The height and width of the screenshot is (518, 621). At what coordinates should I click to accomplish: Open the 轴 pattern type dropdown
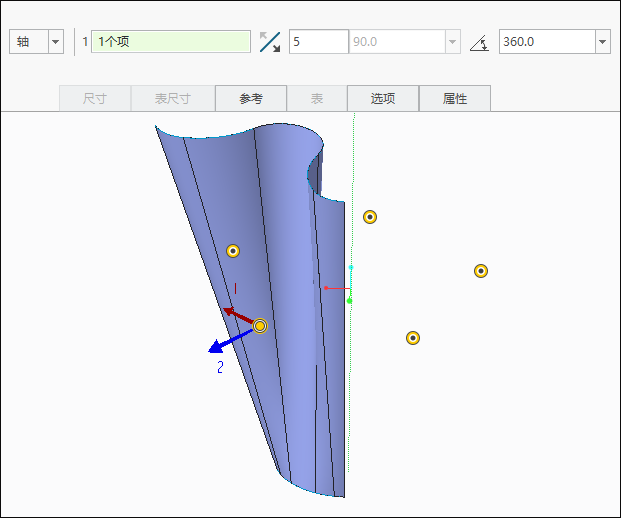(55, 42)
